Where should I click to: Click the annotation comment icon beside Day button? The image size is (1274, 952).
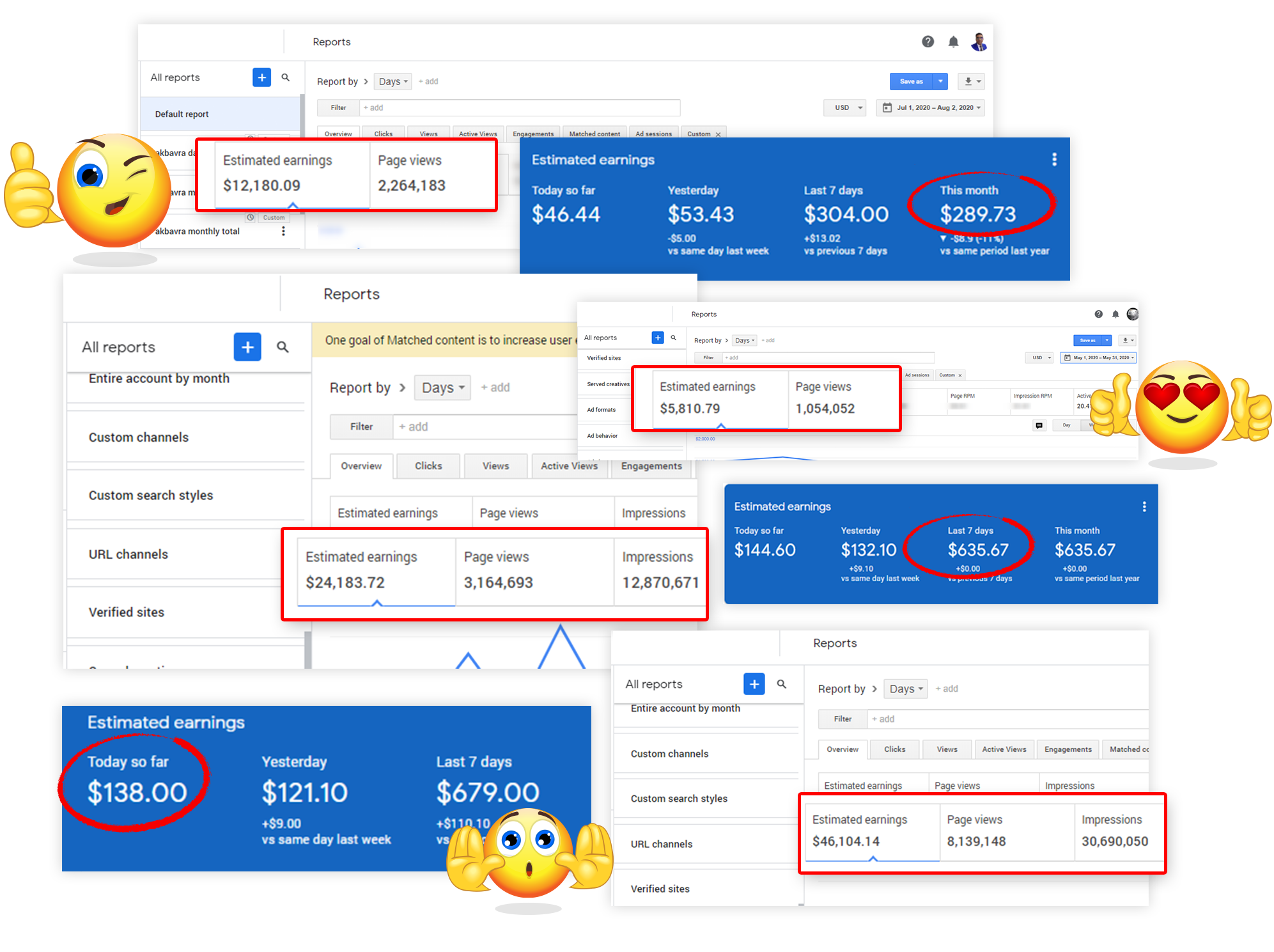point(1039,425)
